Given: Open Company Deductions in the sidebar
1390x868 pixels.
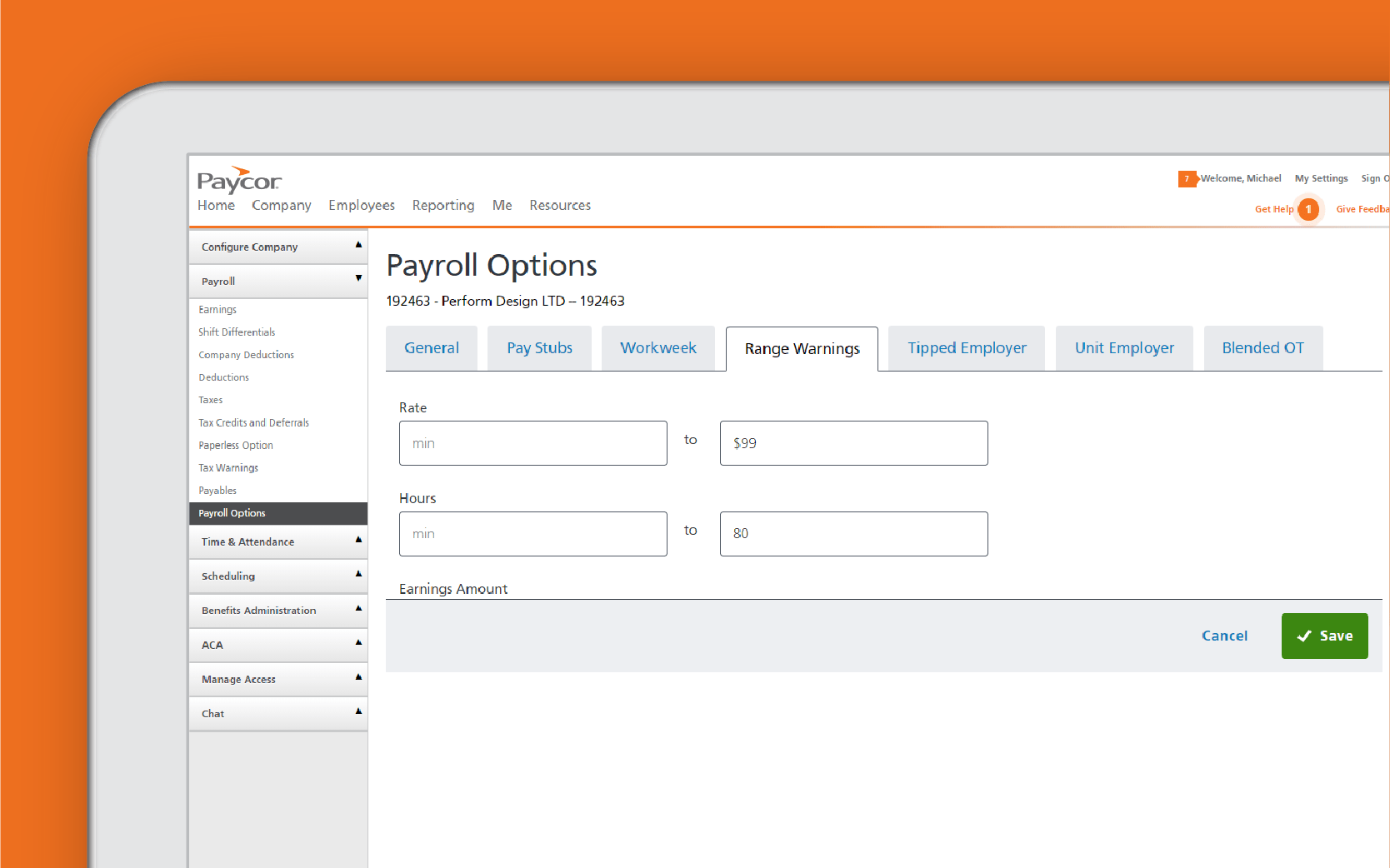Looking at the screenshot, I should click(x=246, y=355).
